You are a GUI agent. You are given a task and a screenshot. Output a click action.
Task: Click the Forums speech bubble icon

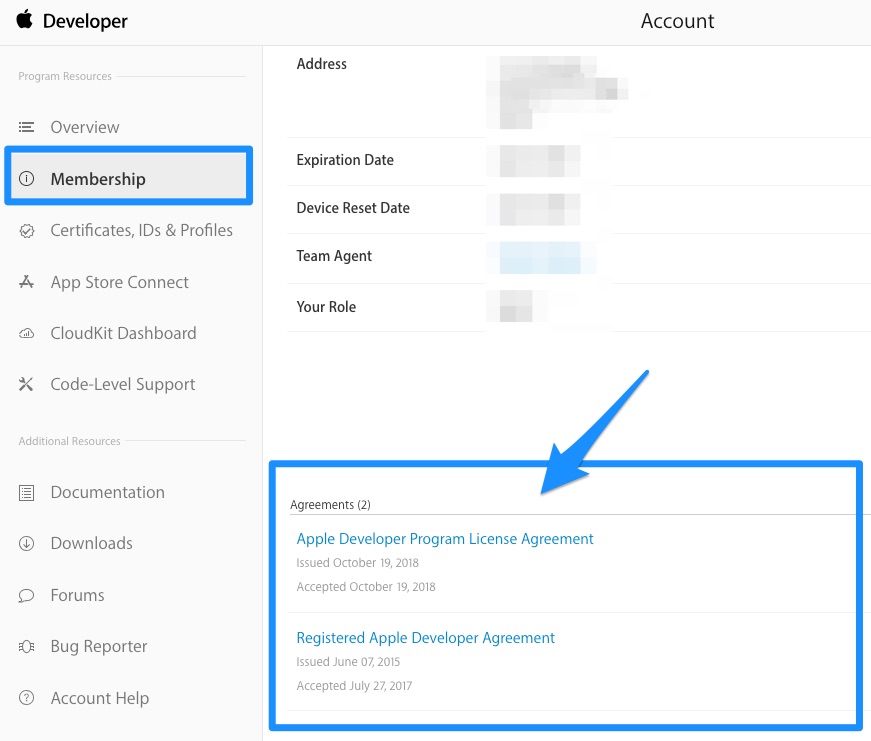(26, 595)
